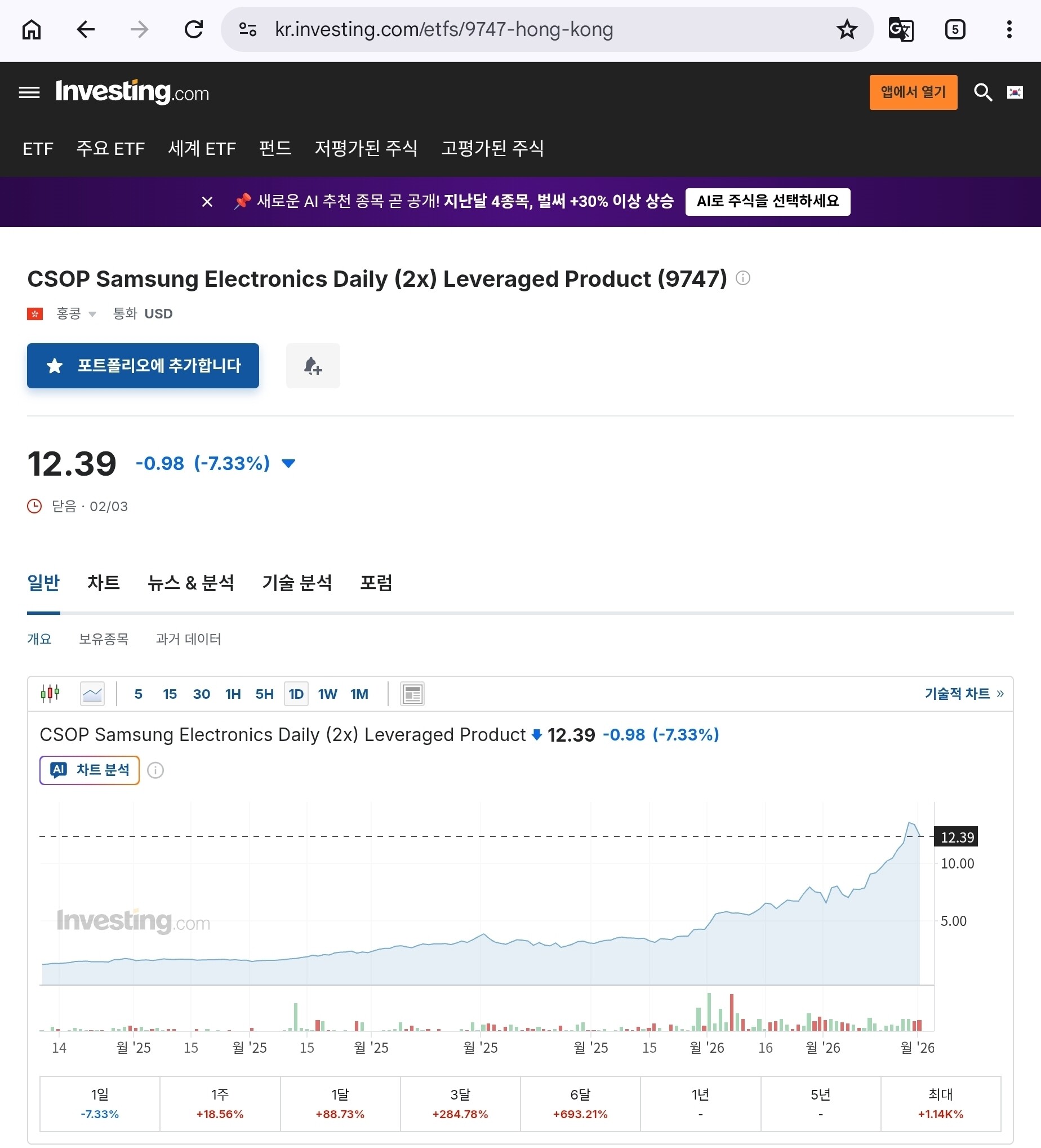Add a price alert with bell icon
1041x1148 pixels.
coord(313,366)
